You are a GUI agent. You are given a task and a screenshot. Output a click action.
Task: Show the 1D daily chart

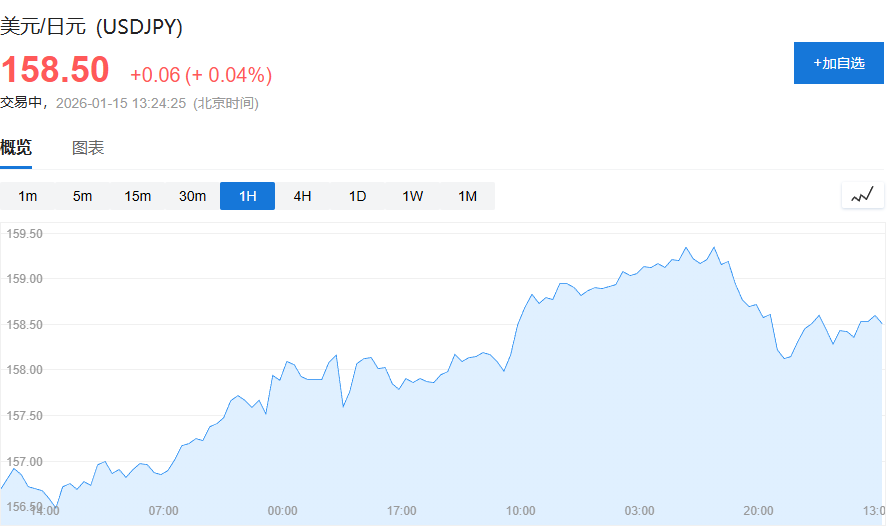[357, 196]
